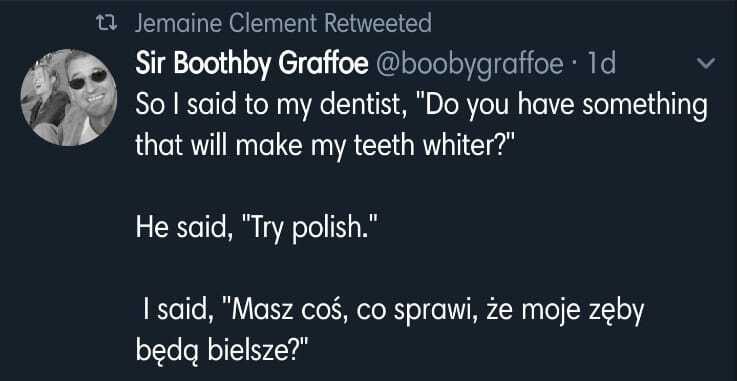Click the name "Jemaine Clement" above the tweet

(227, 23)
